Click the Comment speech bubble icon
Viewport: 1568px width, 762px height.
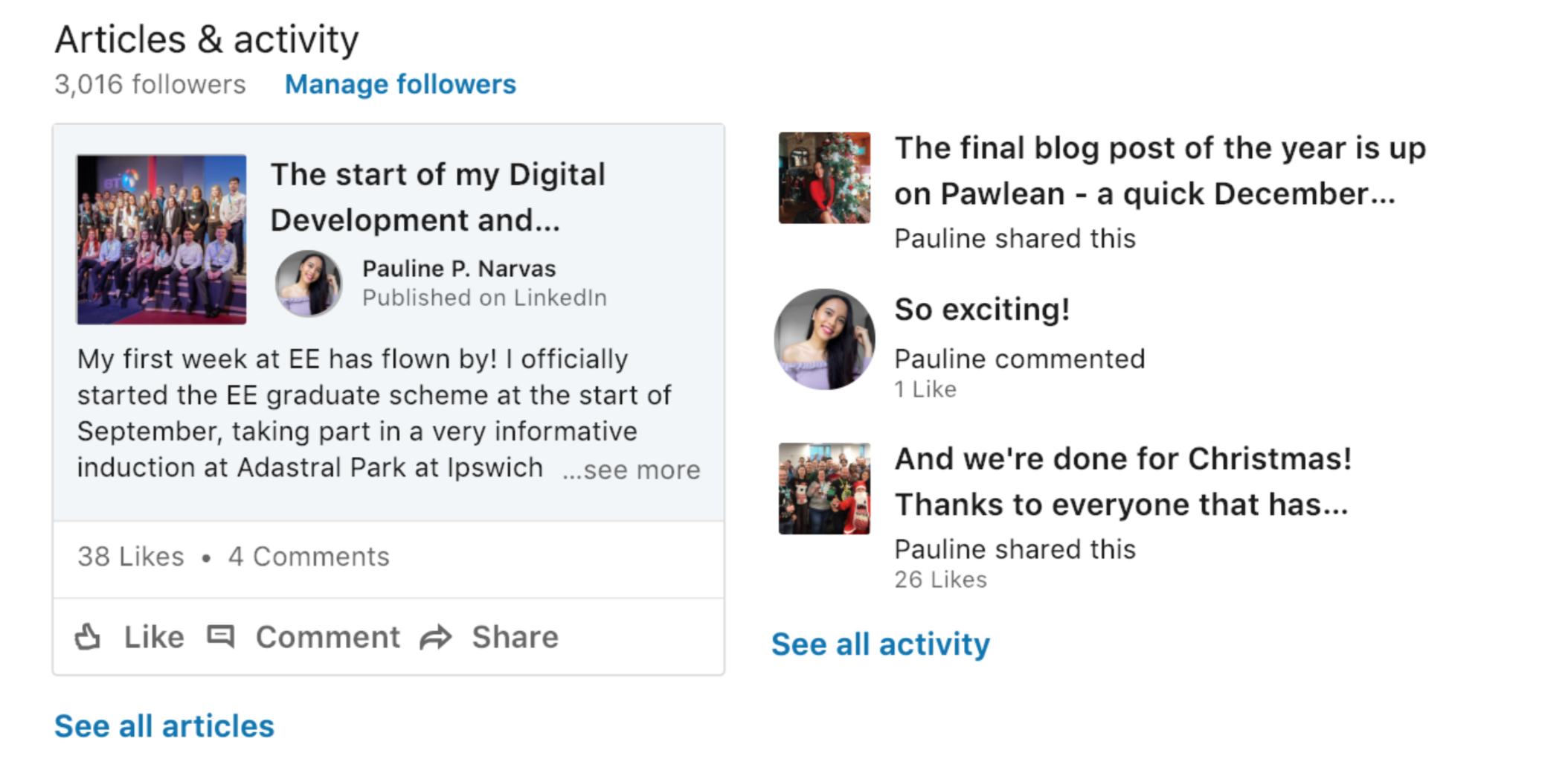point(221,637)
